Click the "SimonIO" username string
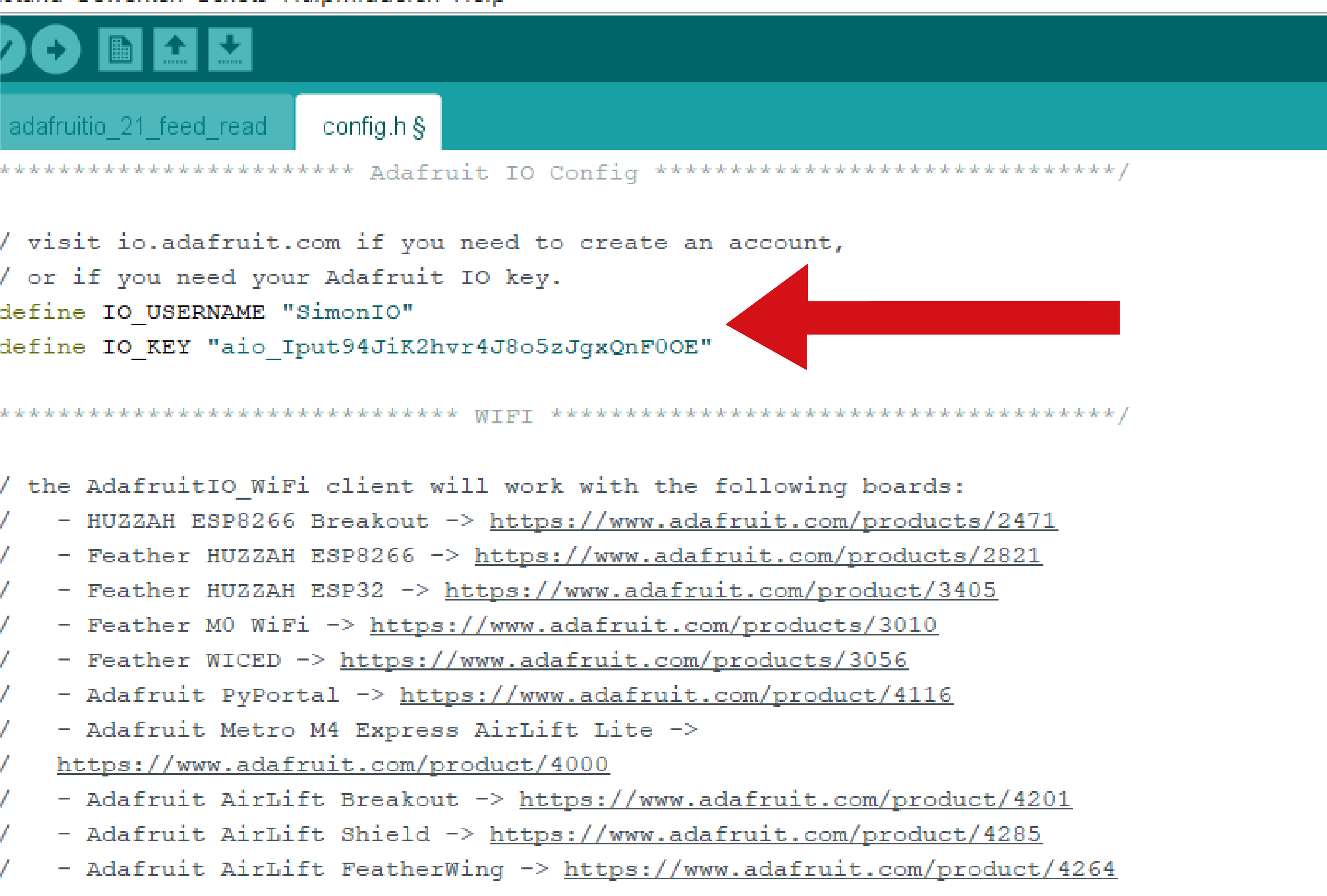 pyautogui.click(x=348, y=313)
